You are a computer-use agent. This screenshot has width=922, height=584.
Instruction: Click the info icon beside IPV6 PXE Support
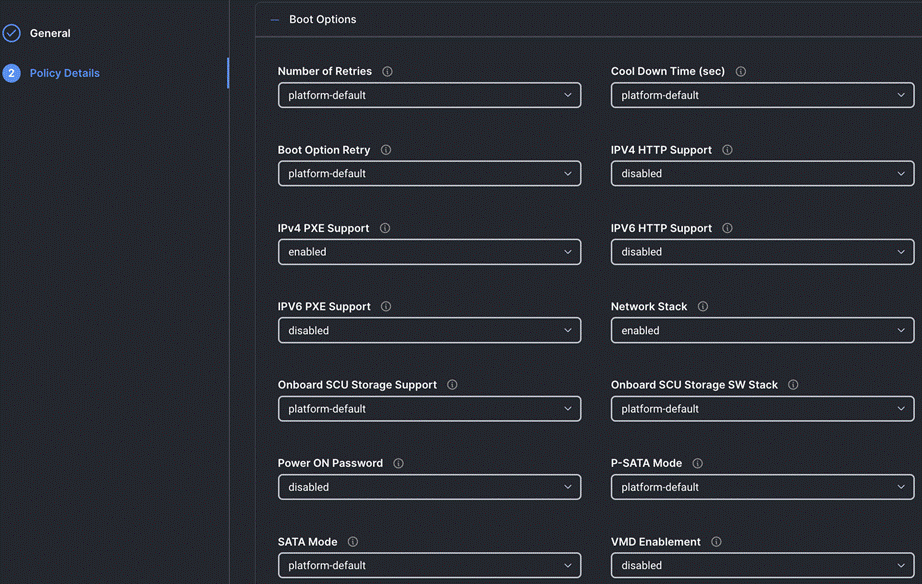[x=386, y=306]
